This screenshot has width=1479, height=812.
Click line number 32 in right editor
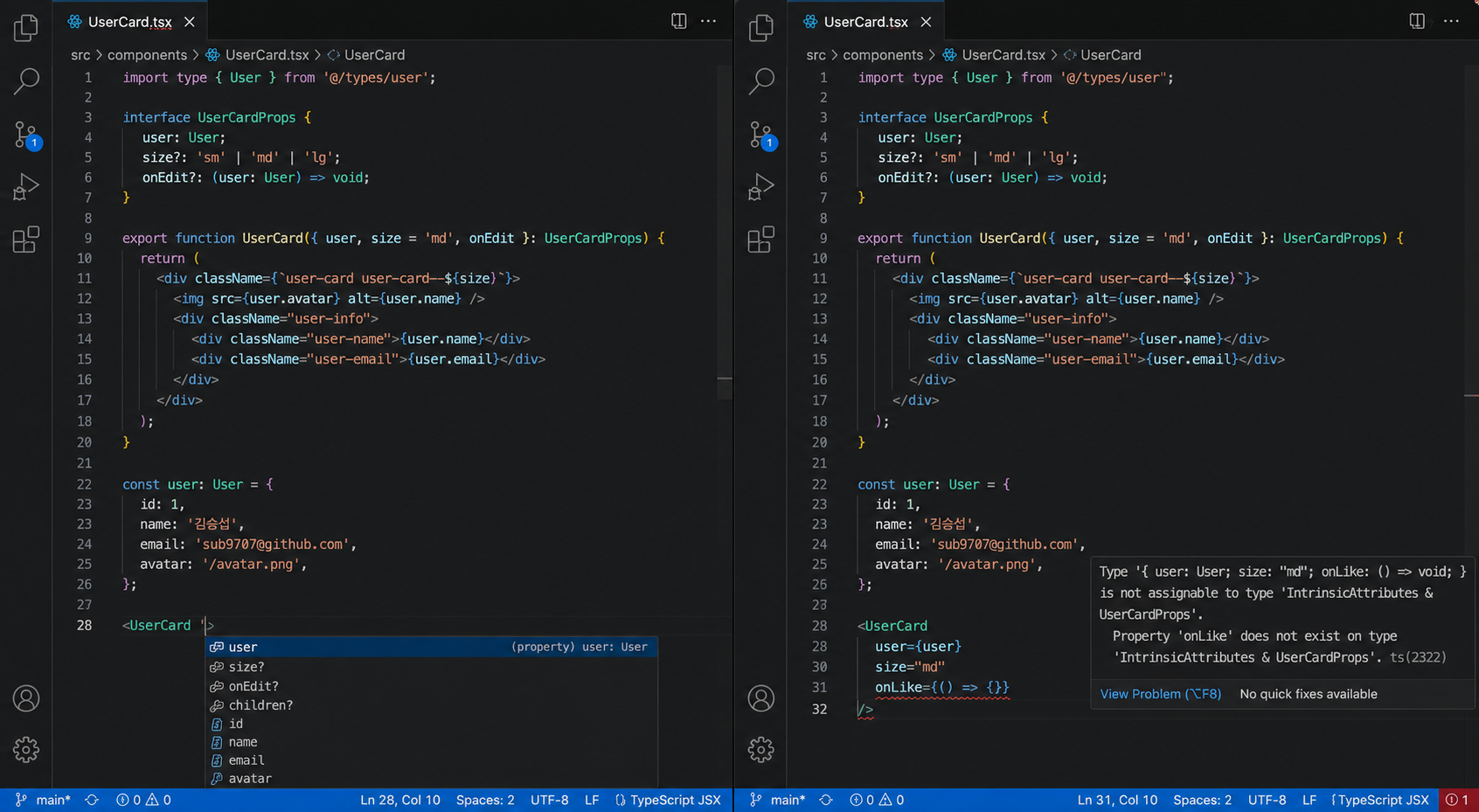tap(819, 709)
